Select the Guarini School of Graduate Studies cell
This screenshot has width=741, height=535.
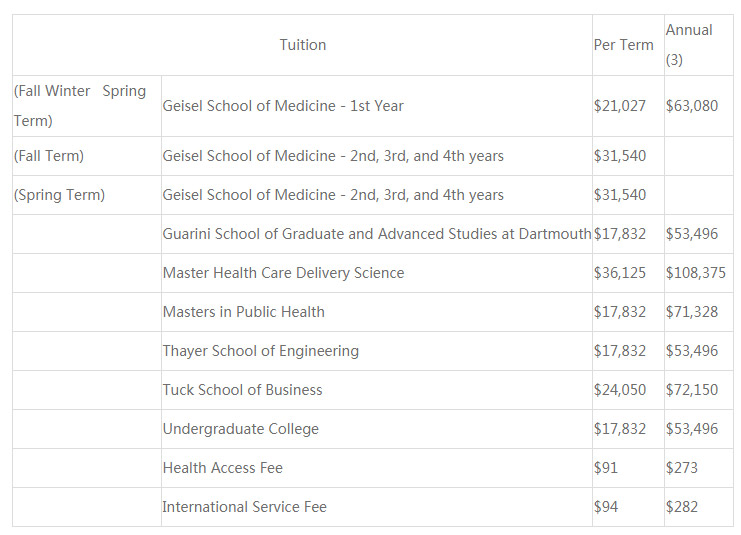click(x=376, y=234)
